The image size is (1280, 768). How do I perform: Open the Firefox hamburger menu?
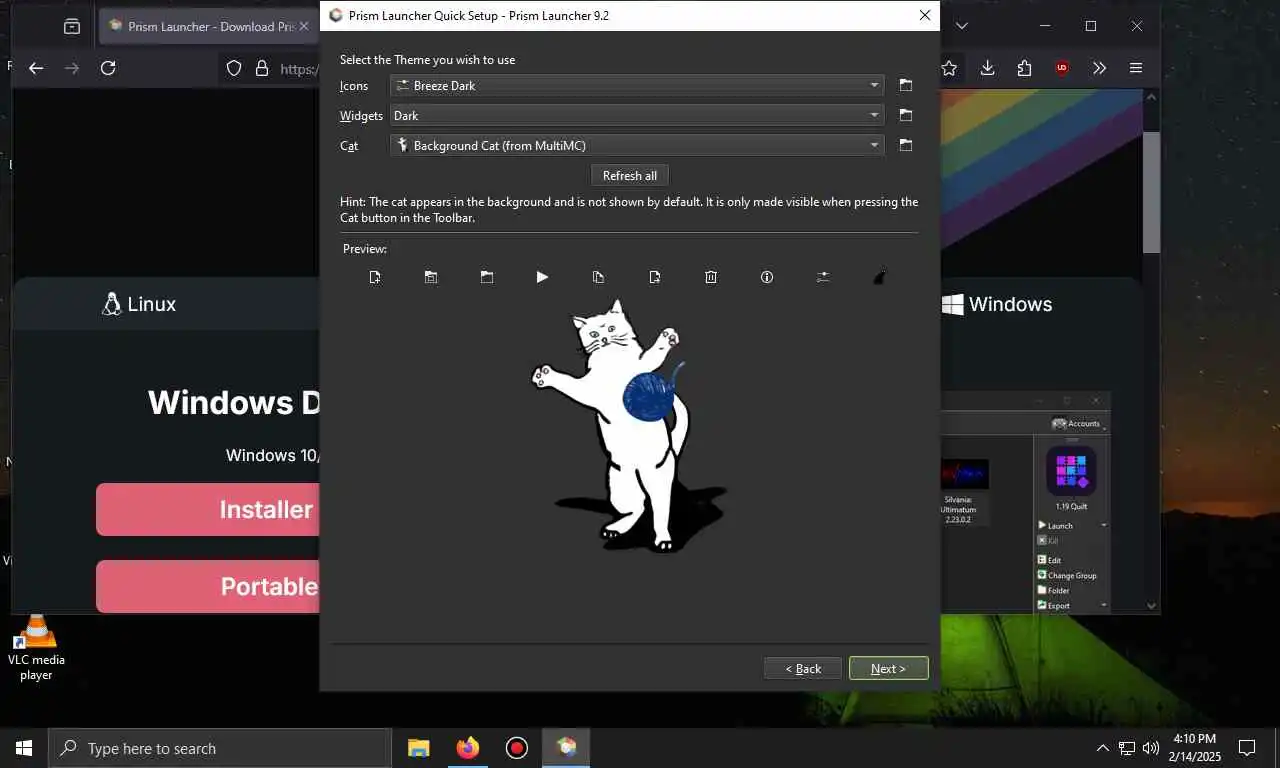tap(1136, 68)
